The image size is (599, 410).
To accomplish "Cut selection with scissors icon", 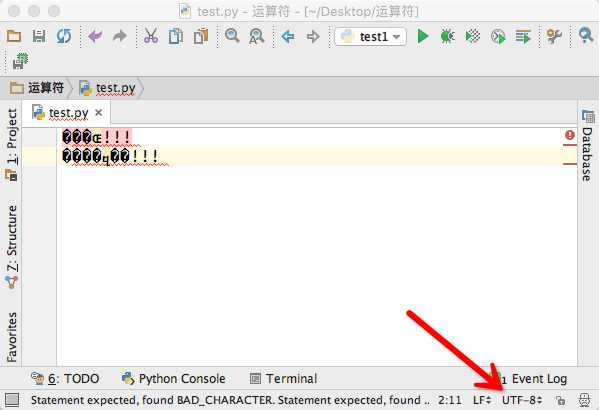I will click(151, 36).
